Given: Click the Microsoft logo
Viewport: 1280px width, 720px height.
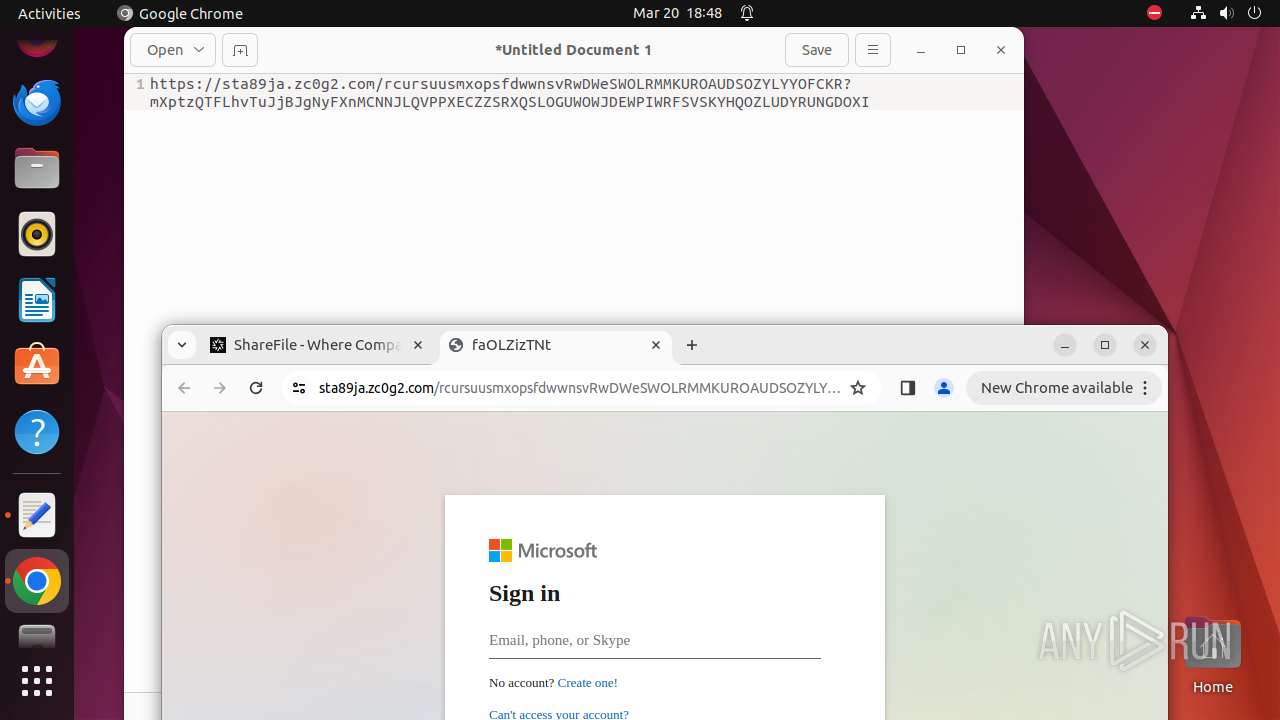Looking at the screenshot, I should click(543, 551).
